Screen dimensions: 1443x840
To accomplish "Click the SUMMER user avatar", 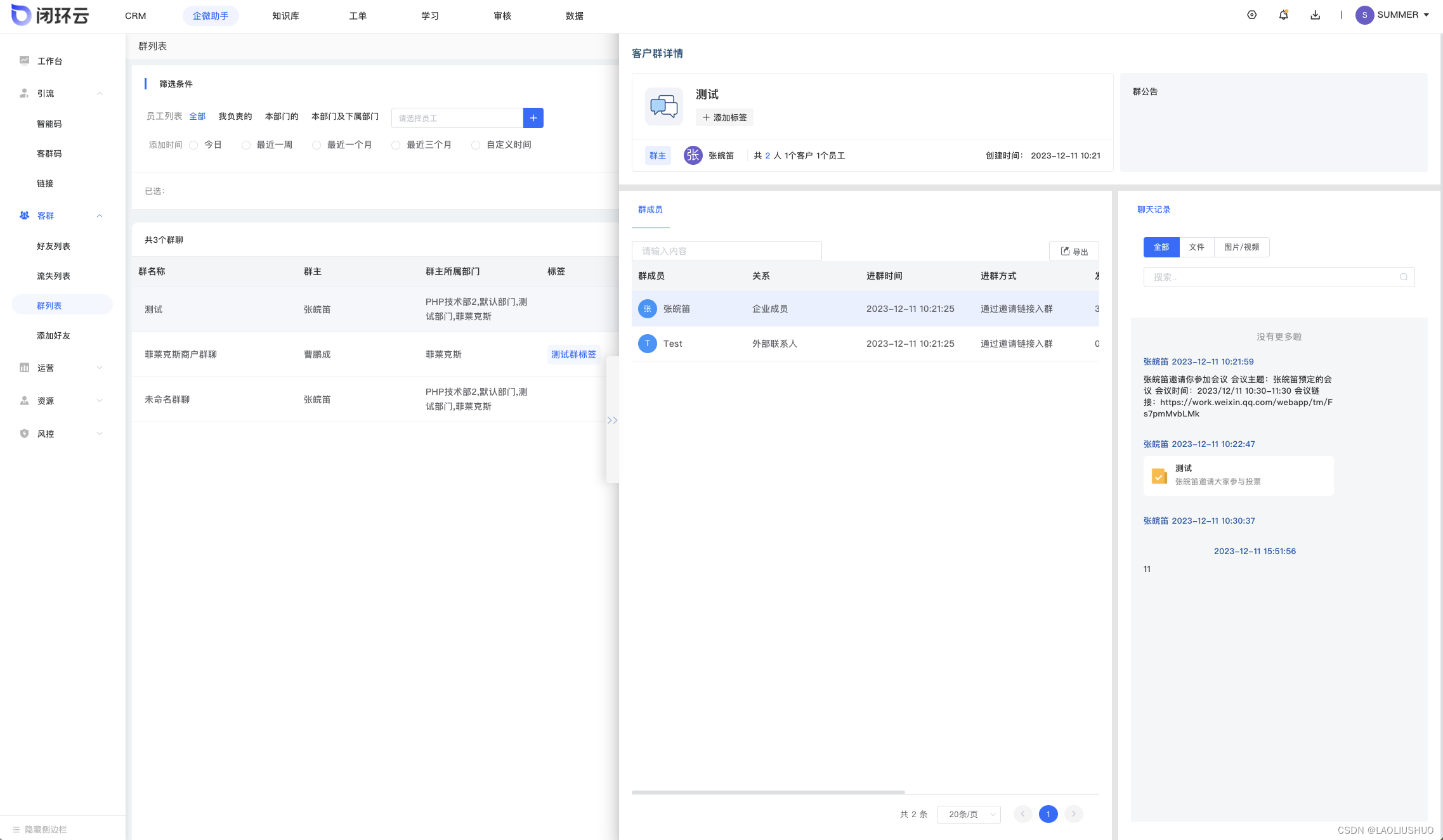I will click(x=1364, y=15).
